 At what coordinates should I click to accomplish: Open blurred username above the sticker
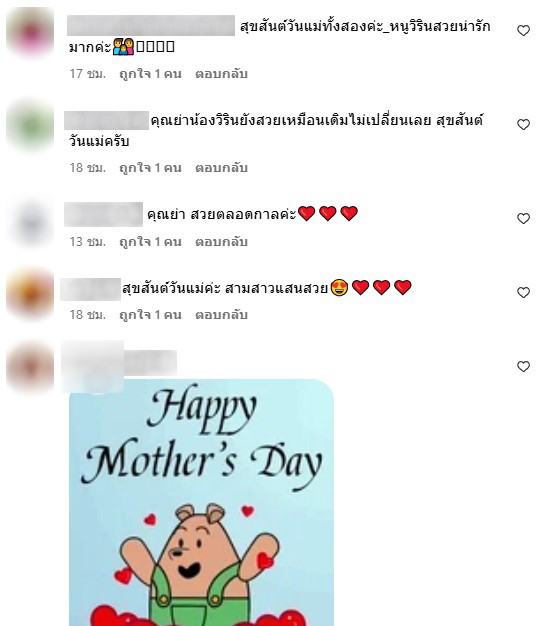[x=119, y=363]
